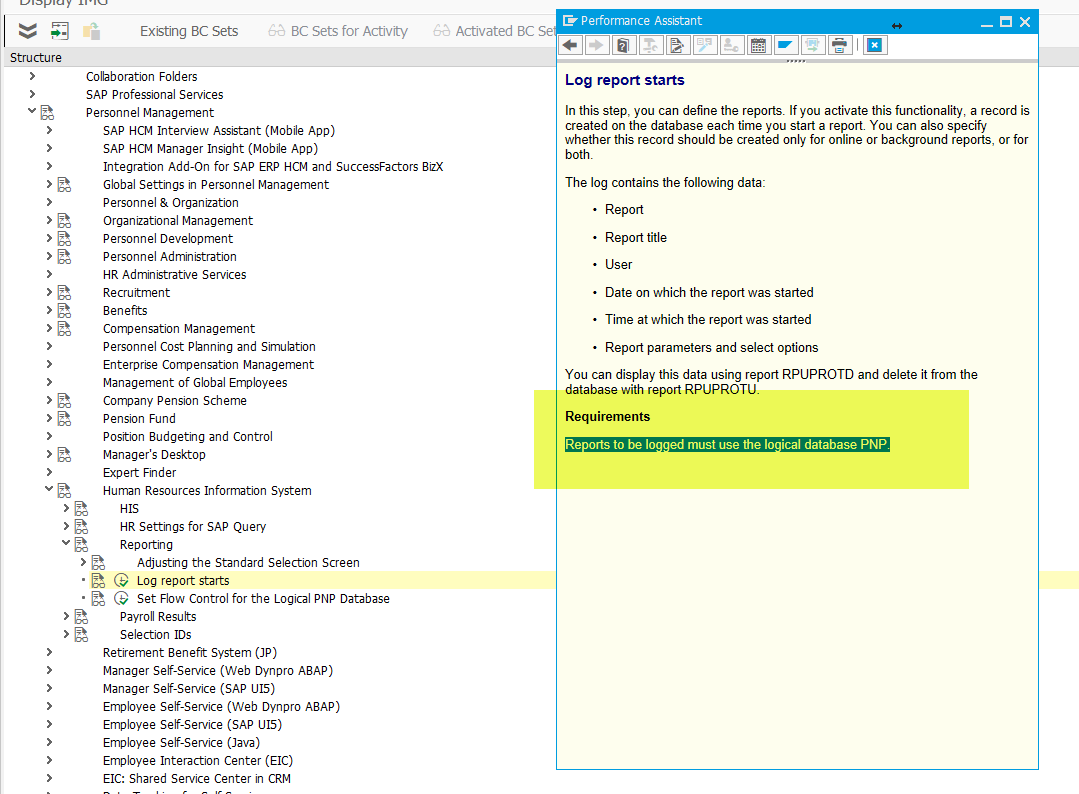Expand Retirement Benefit System (JP) node
Image resolution: width=1079 pixels, height=794 pixels.
49,652
